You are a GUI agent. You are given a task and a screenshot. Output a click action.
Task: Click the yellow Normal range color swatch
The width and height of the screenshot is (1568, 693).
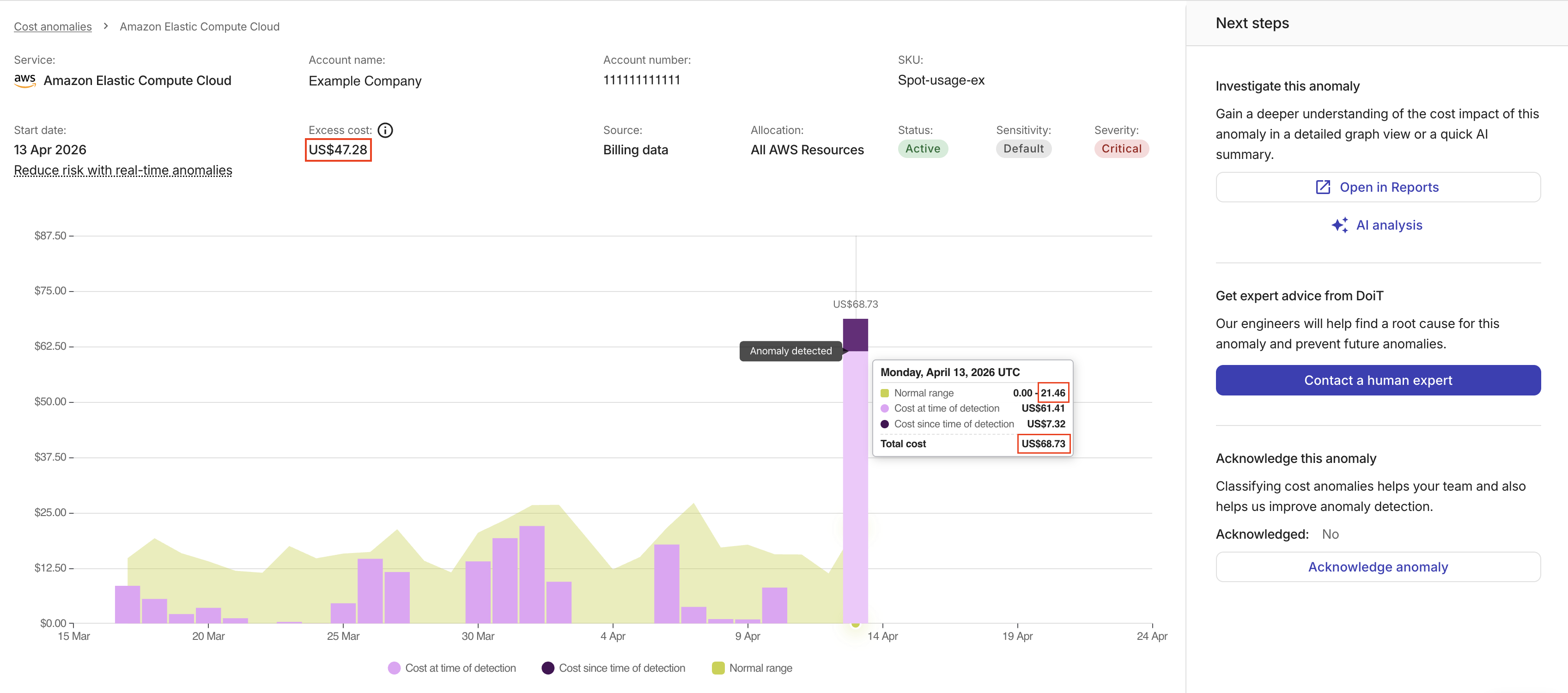719,668
